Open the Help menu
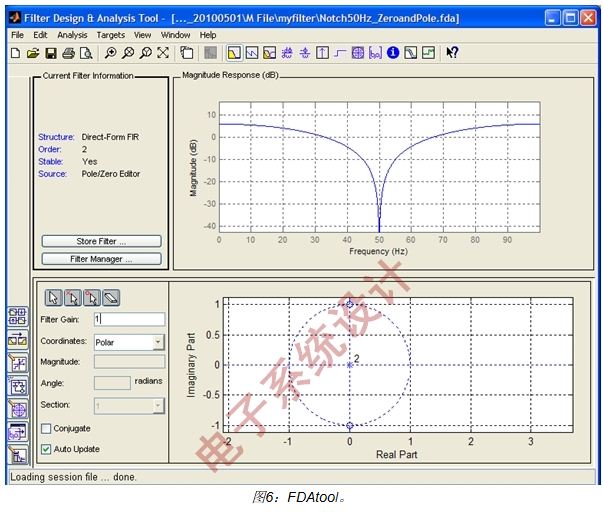The height and width of the screenshot is (512, 603). 208,35
